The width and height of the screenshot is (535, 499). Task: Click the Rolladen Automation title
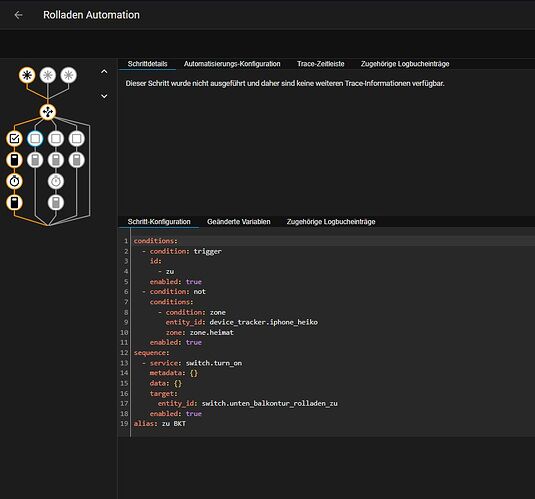pyautogui.click(x=91, y=15)
